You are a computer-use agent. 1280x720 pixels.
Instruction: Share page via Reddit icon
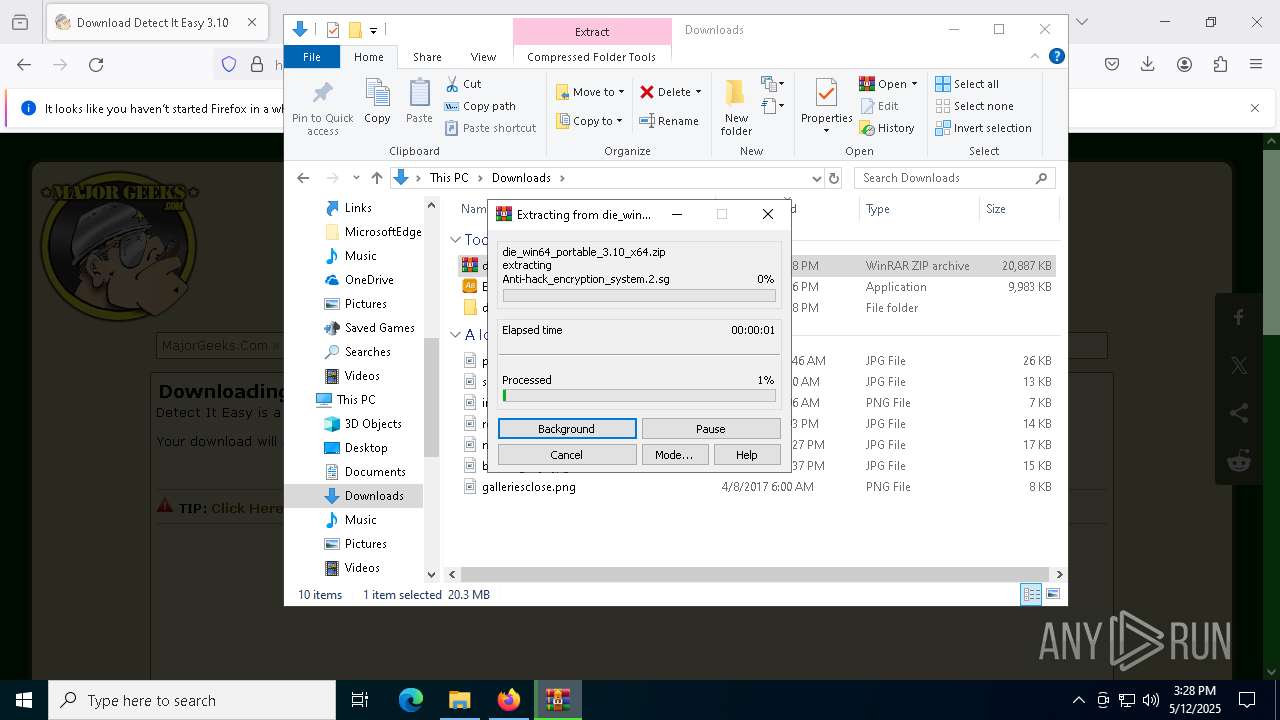(1239, 461)
